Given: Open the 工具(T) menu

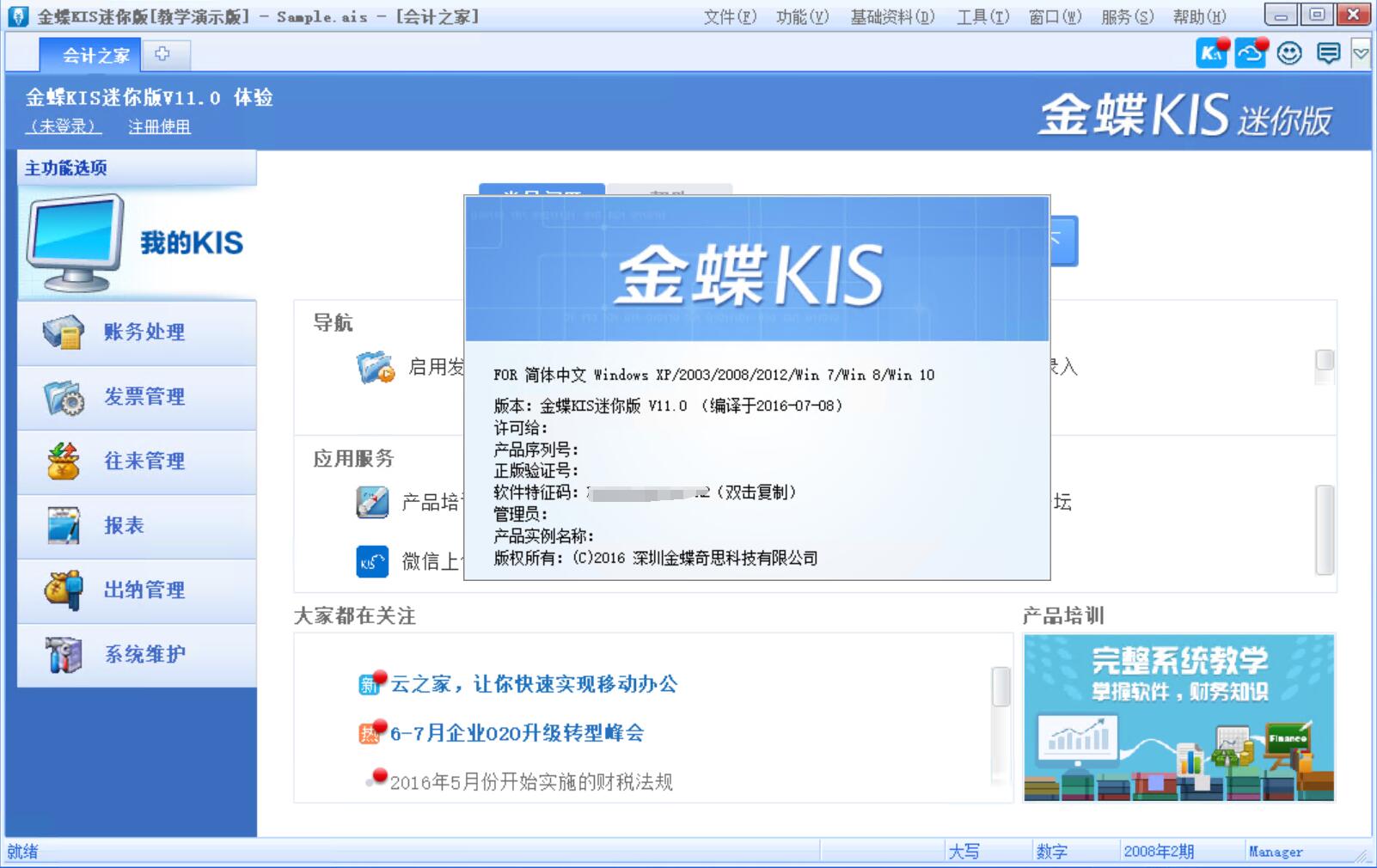Looking at the screenshot, I should pyautogui.click(x=983, y=16).
